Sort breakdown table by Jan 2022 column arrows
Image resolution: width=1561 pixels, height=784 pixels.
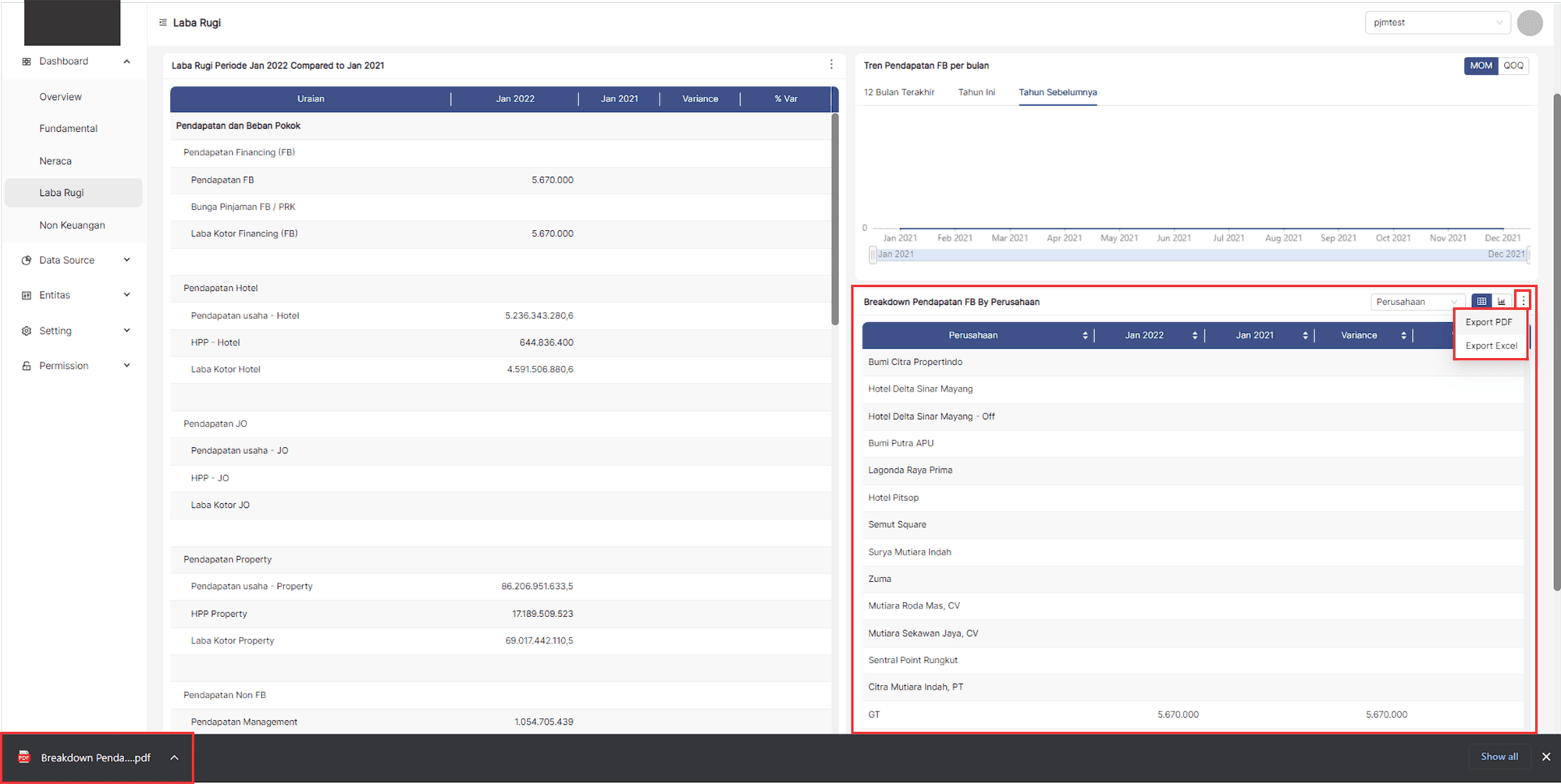coord(1195,335)
